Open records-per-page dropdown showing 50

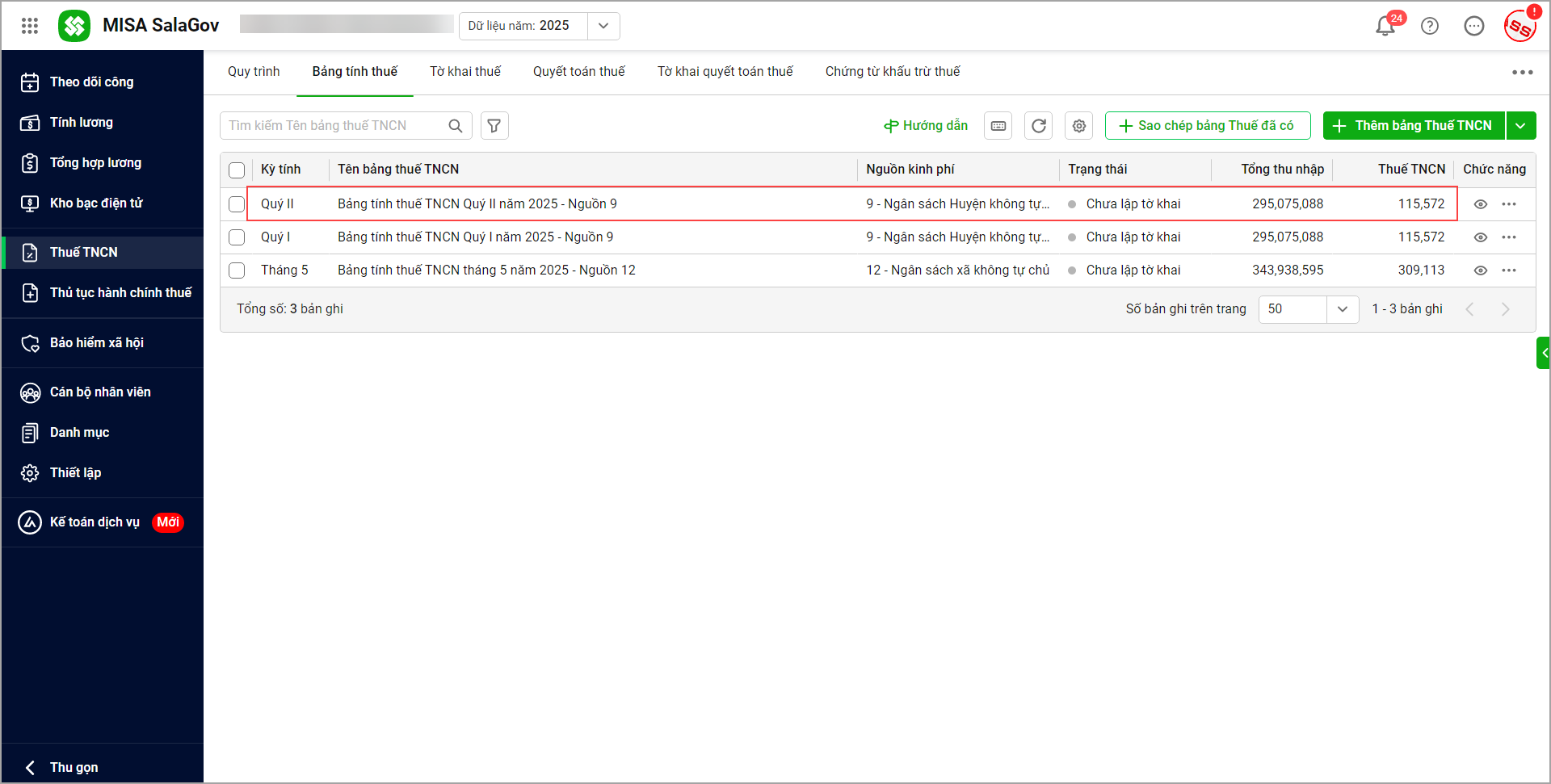pyautogui.click(x=1342, y=309)
